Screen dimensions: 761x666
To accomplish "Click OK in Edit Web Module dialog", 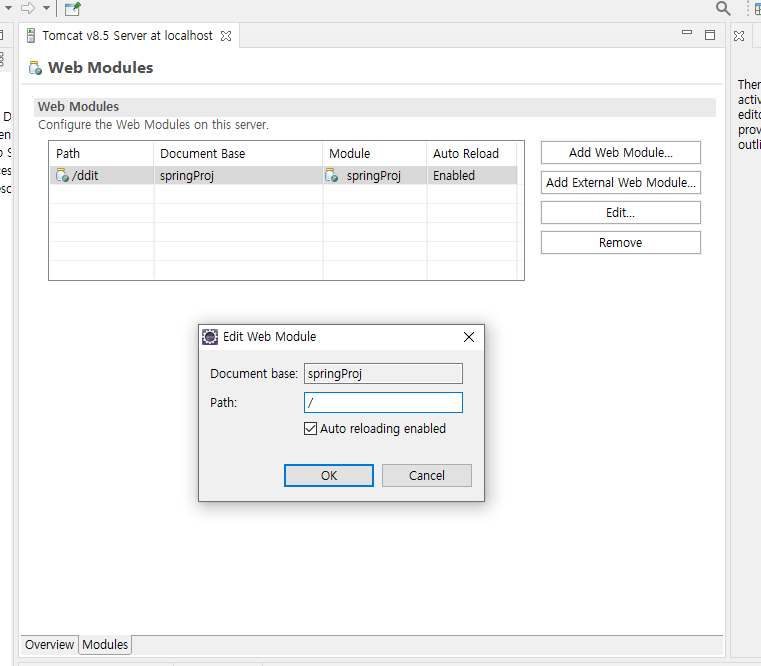I will (x=329, y=475).
